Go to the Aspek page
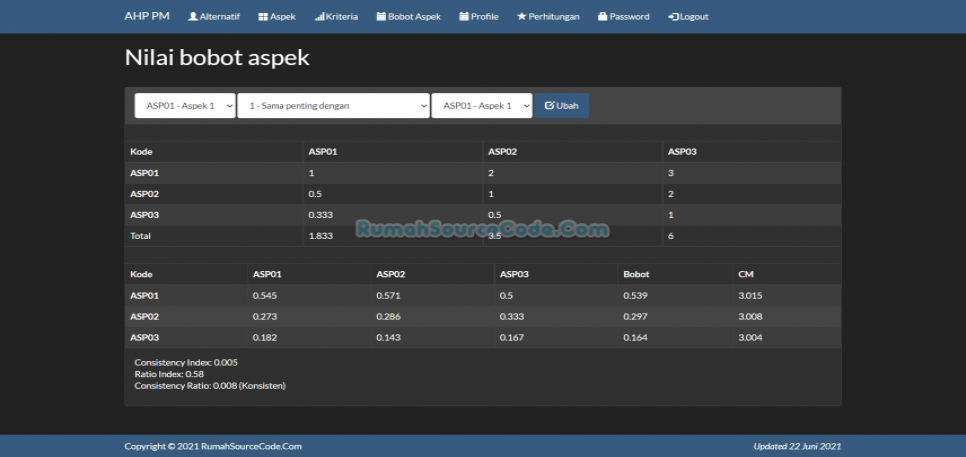This screenshot has height=457, width=966. 277,17
